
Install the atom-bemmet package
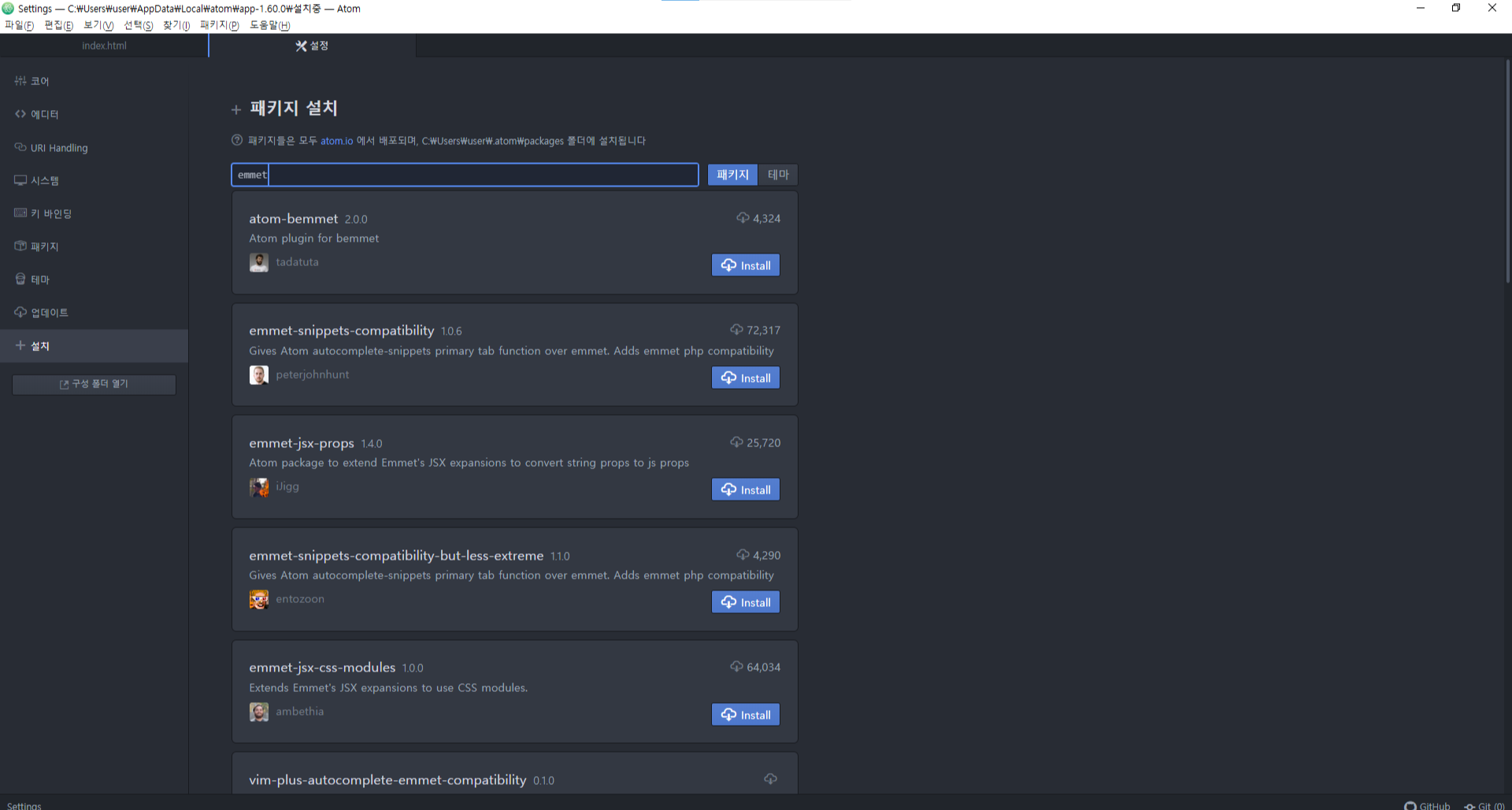coord(746,265)
